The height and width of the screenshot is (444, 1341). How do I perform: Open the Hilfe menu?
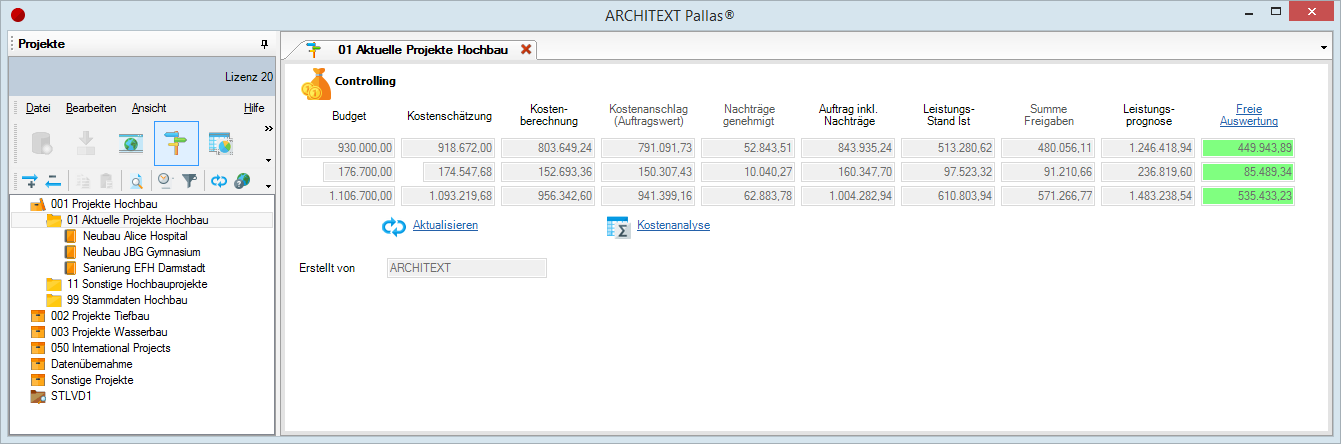tap(254, 108)
